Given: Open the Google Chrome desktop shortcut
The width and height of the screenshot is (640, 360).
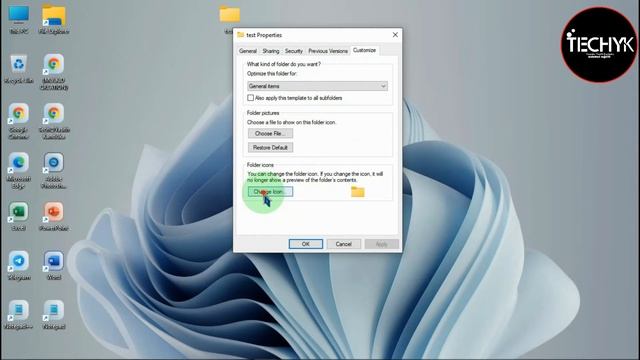Looking at the screenshot, I should coord(19,121).
